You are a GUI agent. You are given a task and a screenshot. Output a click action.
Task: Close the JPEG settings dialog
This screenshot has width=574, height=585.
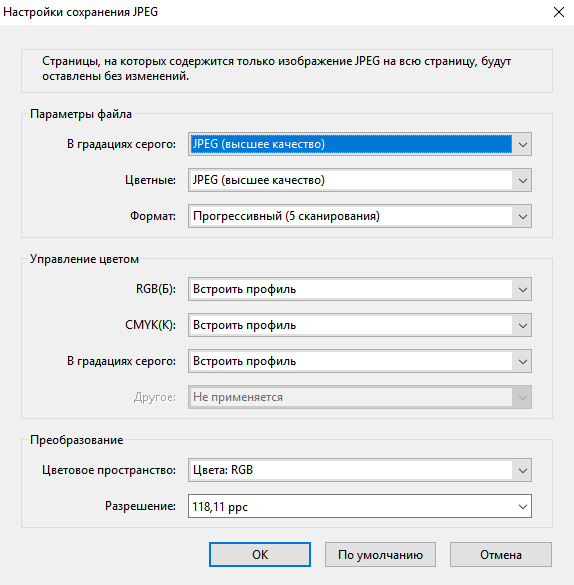point(559,12)
